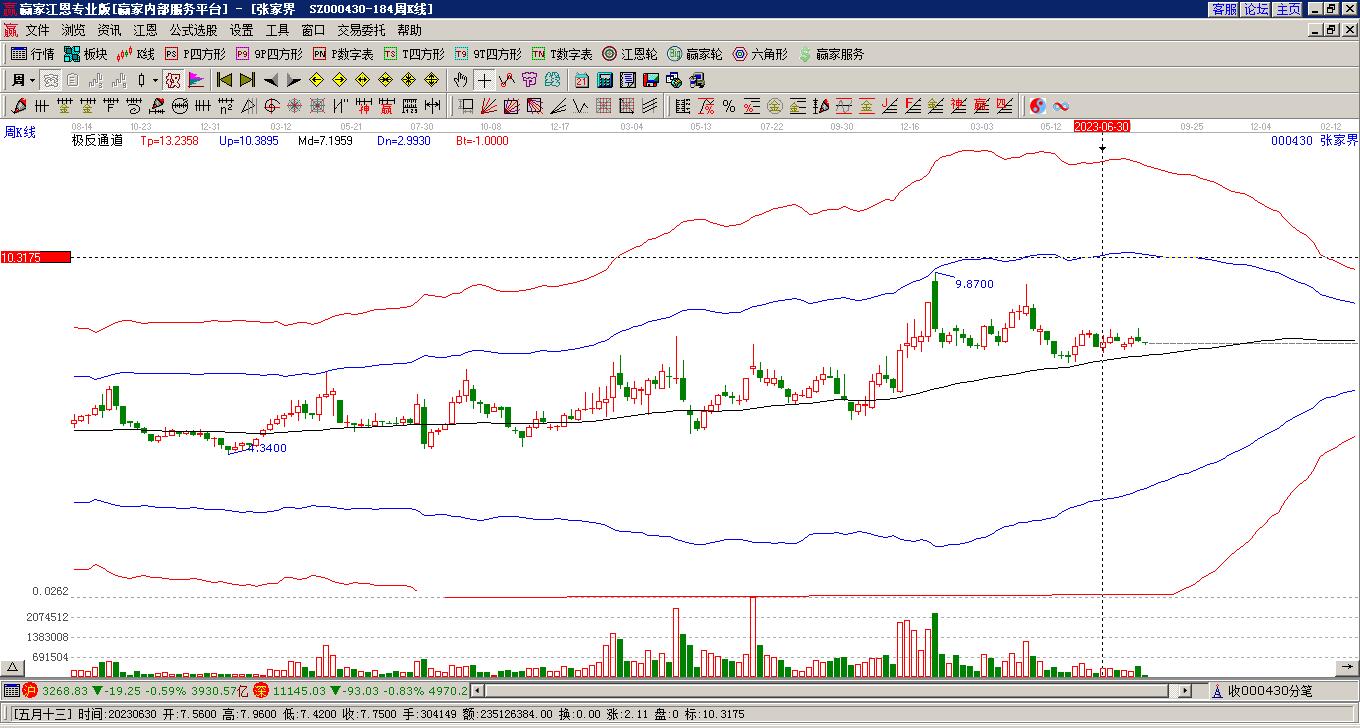Click the 客服 button in title bar

pyautogui.click(x=1224, y=9)
